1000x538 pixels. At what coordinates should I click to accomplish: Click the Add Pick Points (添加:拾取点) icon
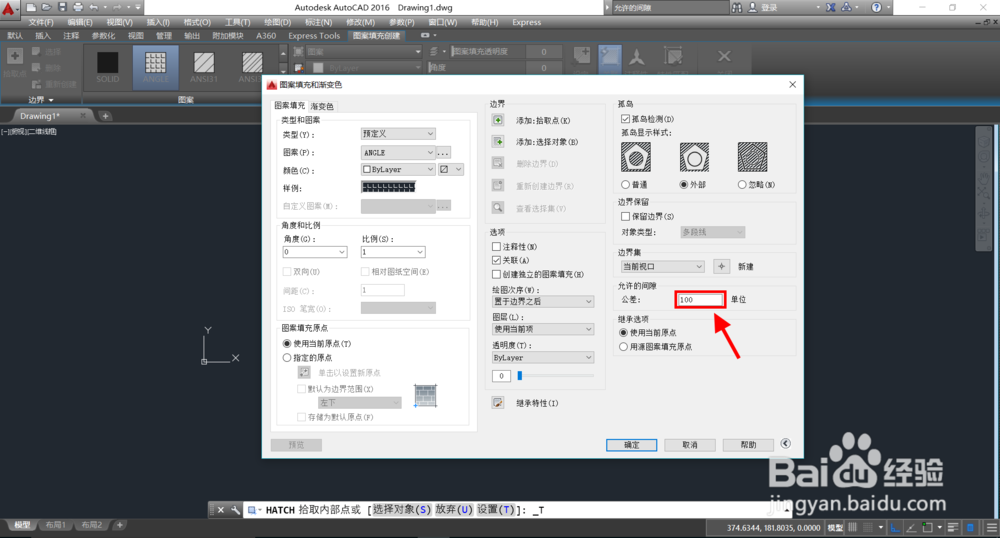(x=497, y=120)
